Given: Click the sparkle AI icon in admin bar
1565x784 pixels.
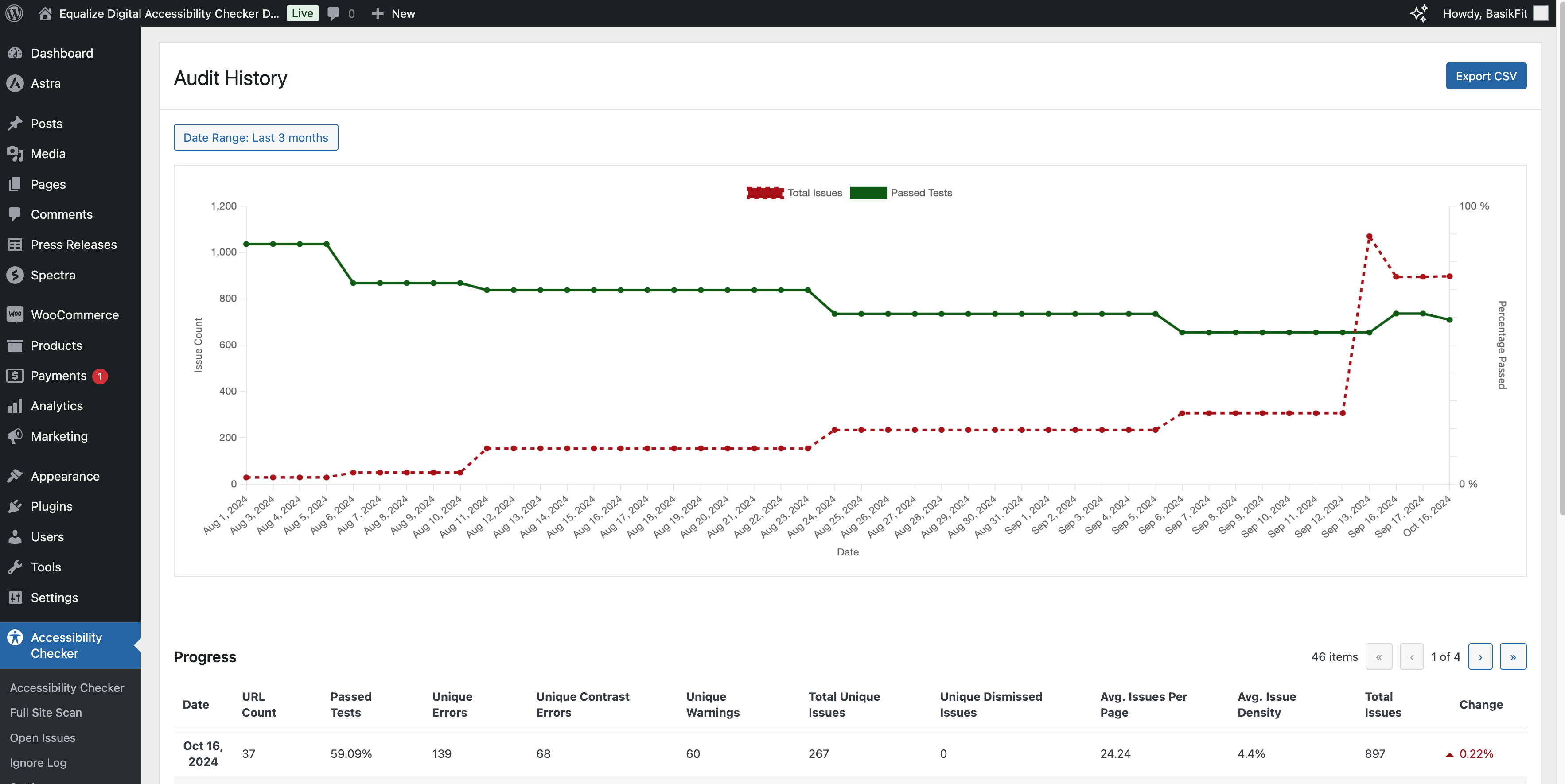Looking at the screenshot, I should pos(1419,13).
